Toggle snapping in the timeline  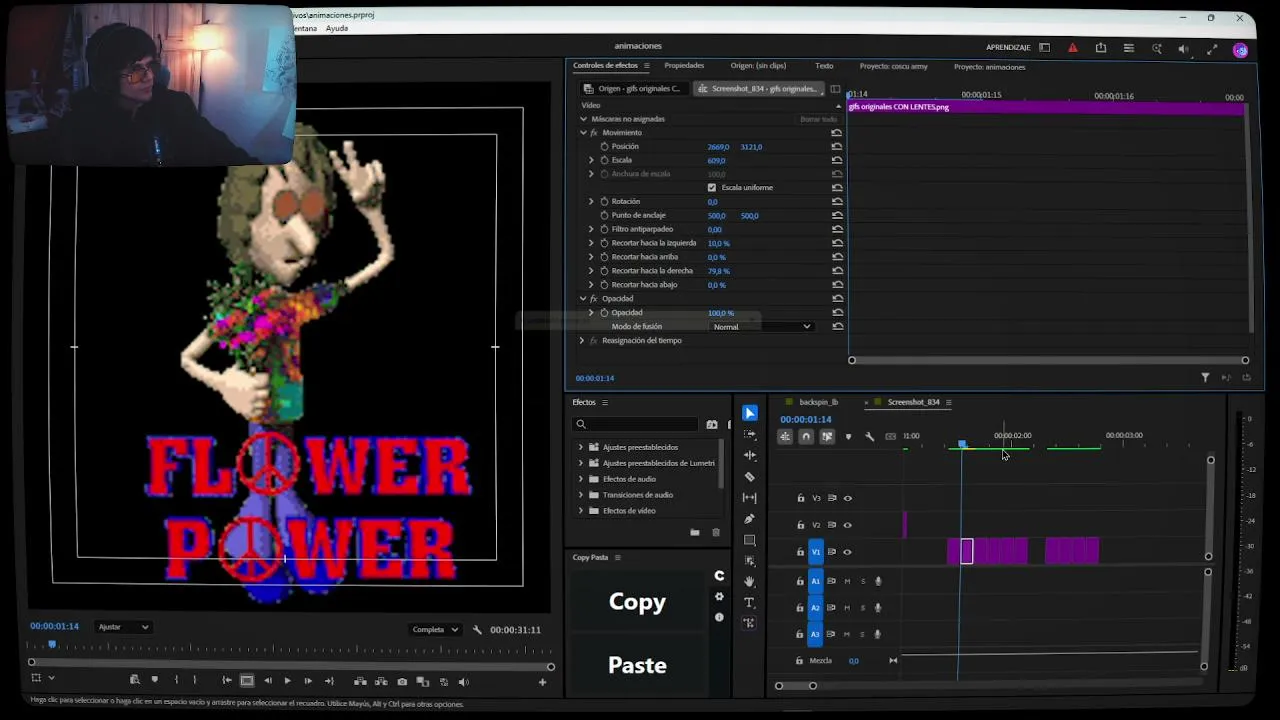(806, 436)
